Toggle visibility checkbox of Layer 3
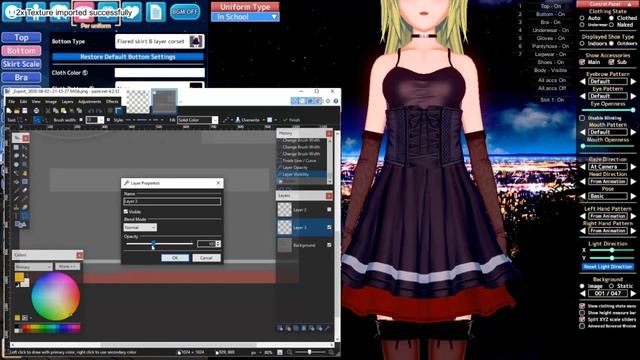 (x=329, y=227)
